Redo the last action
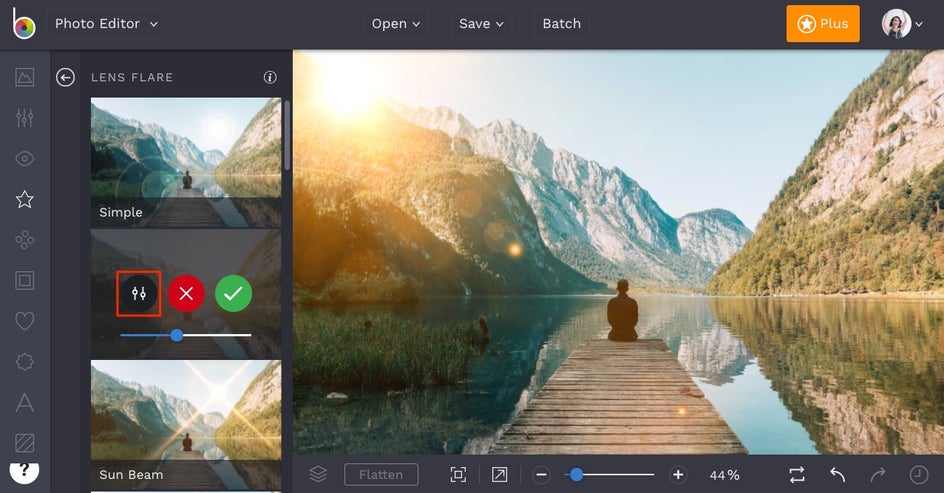 click(x=878, y=474)
